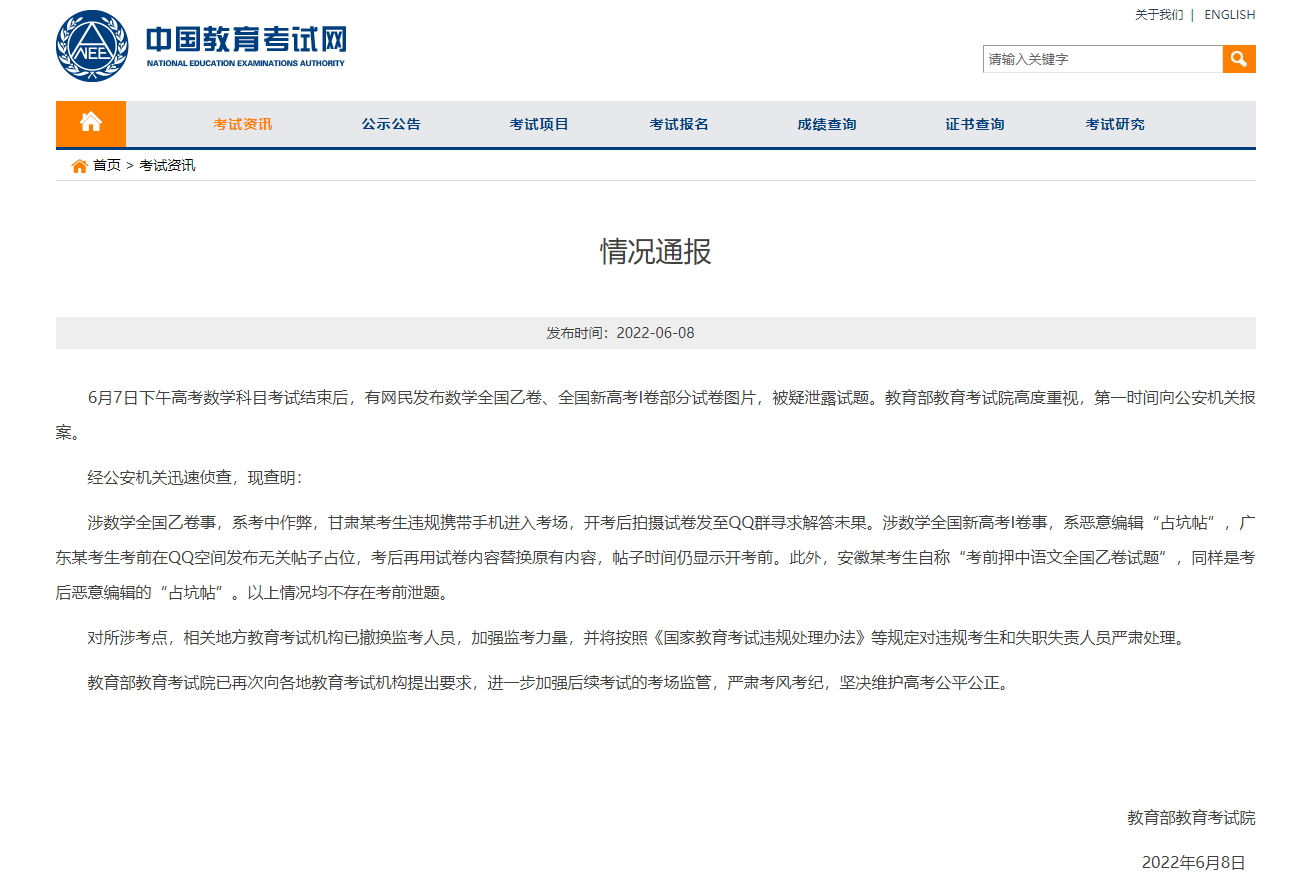Image resolution: width=1302 pixels, height=883 pixels.
Task: Click the paragraph starting 涉数学全国乙卷事
Action: click(x=656, y=558)
